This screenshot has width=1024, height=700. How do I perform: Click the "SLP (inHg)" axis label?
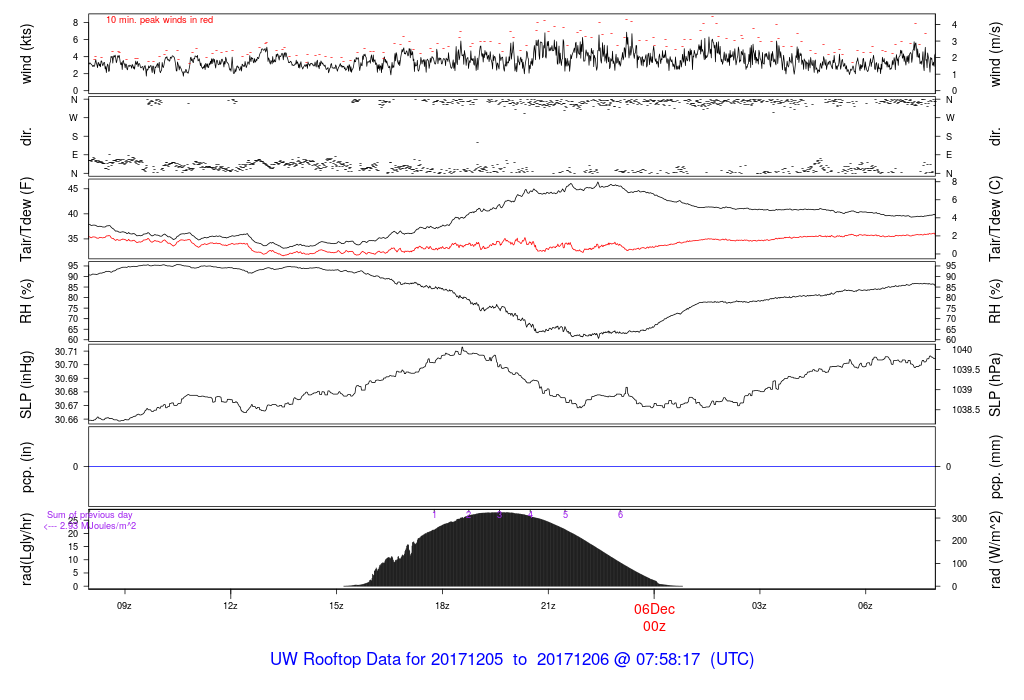click(26, 385)
